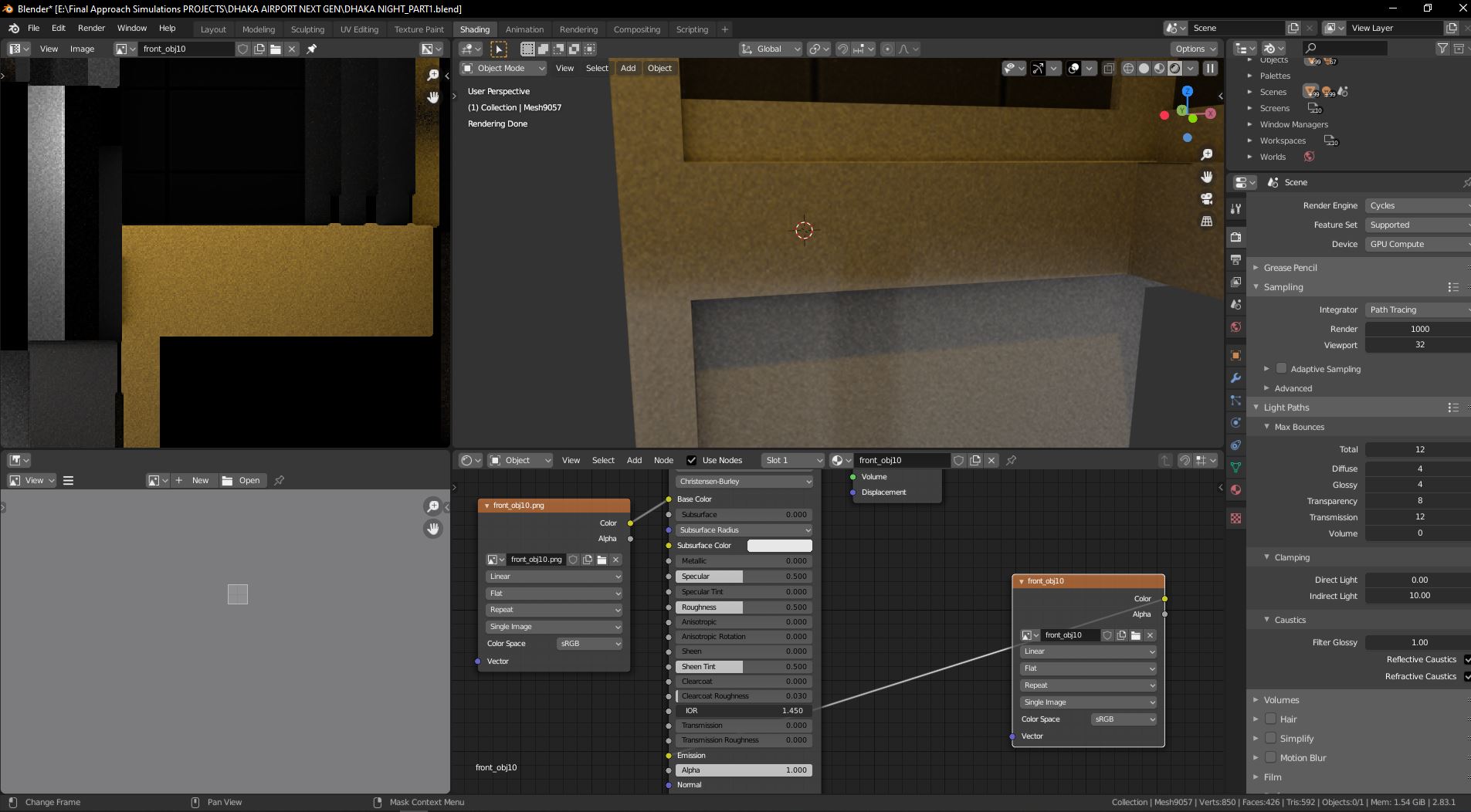Open the Object Data properties tab icon
1471x812 pixels.
coord(1235,468)
